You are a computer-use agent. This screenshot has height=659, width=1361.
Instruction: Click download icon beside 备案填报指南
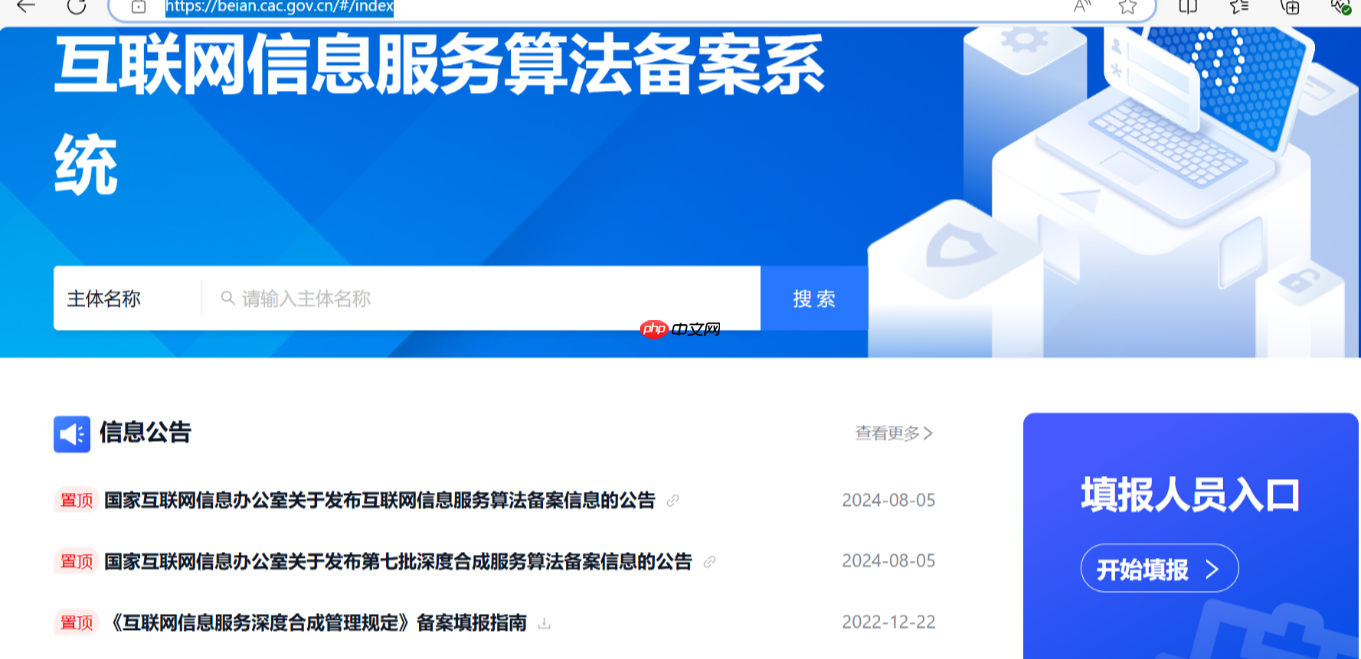click(x=544, y=623)
